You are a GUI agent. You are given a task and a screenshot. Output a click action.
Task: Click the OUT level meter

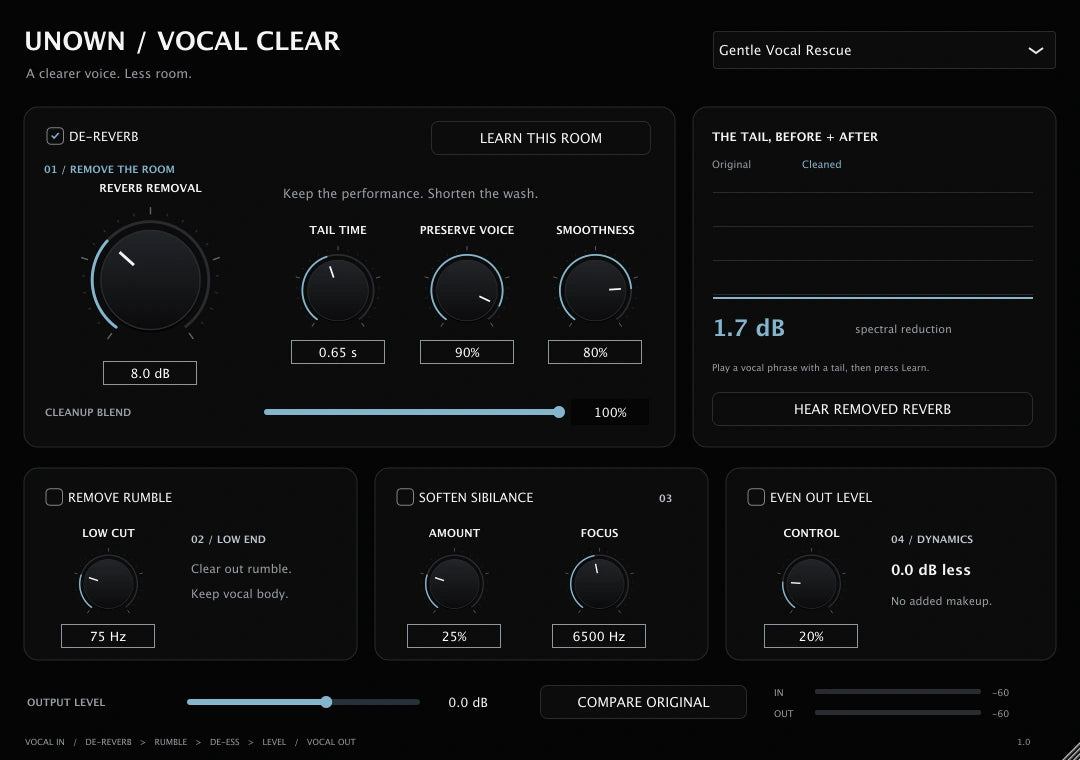[897, 712]
